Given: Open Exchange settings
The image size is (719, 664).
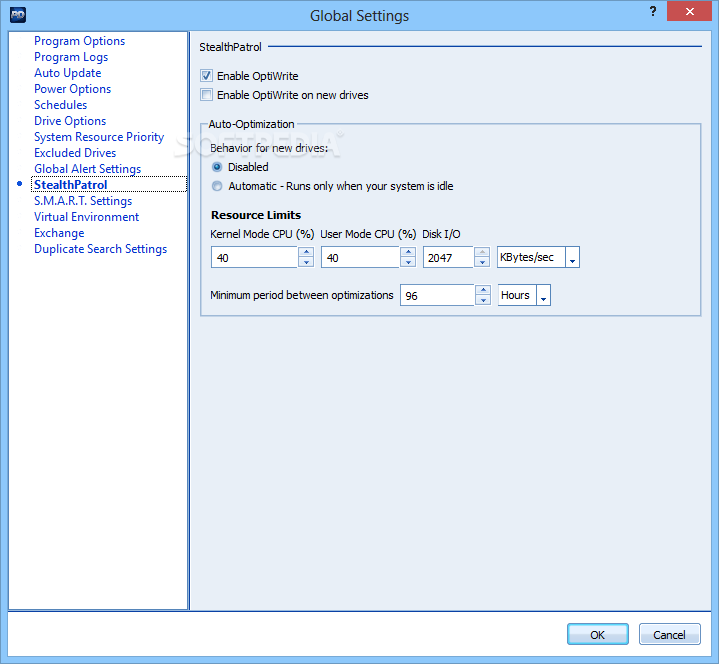Looking at the screenshot, I should pos(59,233).
